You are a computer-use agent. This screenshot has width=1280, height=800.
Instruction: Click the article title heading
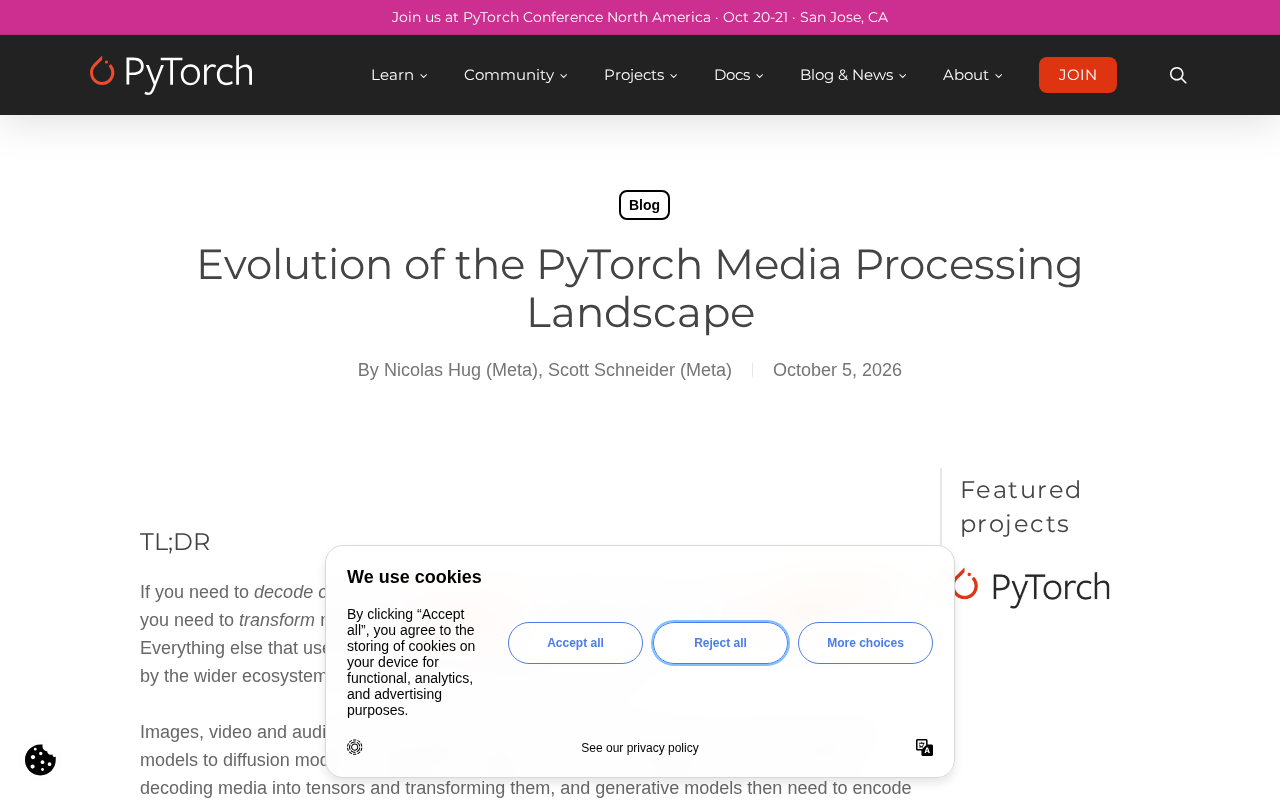click(640, 288)
